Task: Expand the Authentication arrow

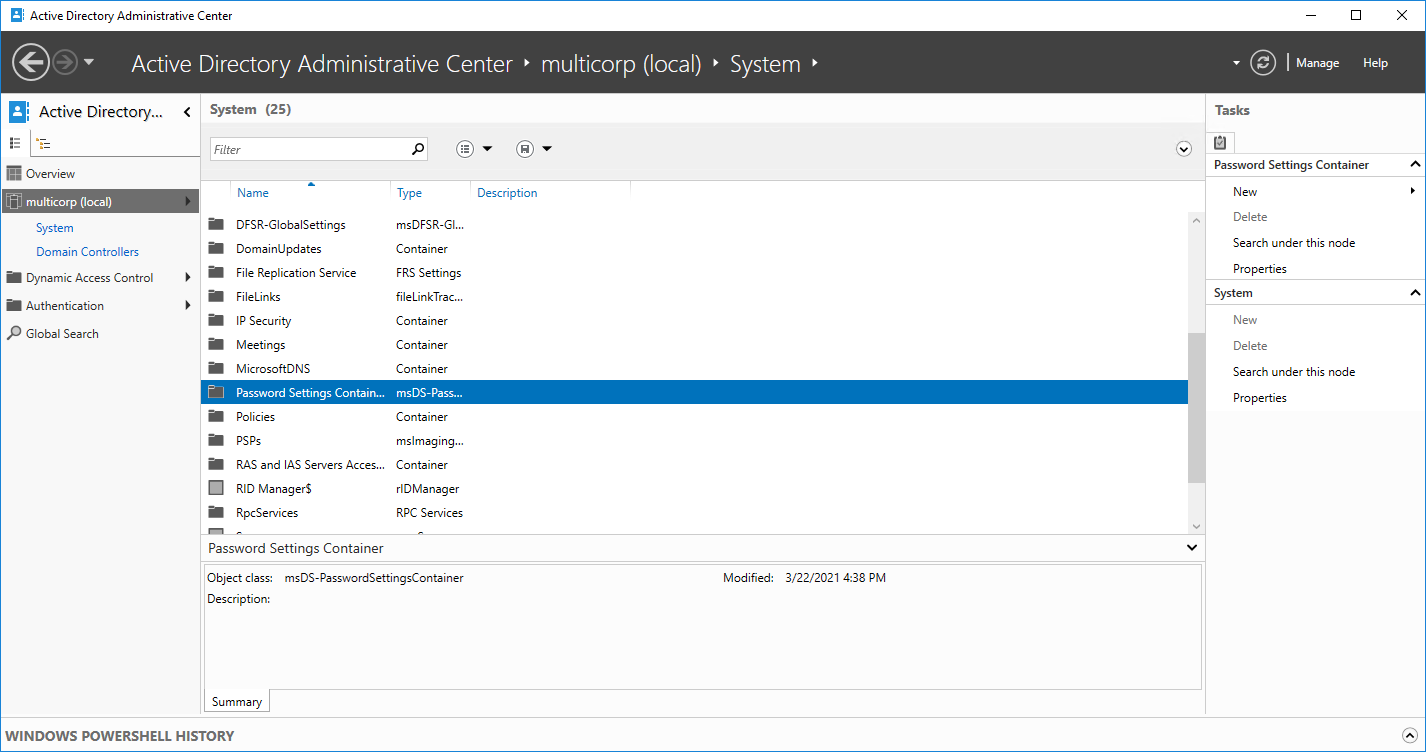Action: (188, 306)
